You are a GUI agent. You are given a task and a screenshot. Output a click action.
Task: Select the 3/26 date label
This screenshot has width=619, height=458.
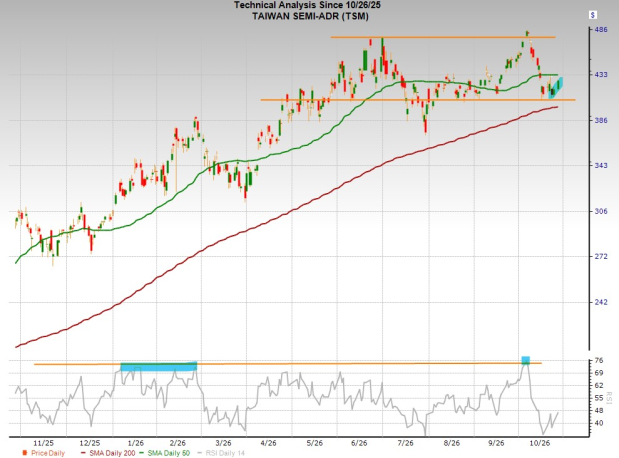pyautogui.click(x=223, y=443)
